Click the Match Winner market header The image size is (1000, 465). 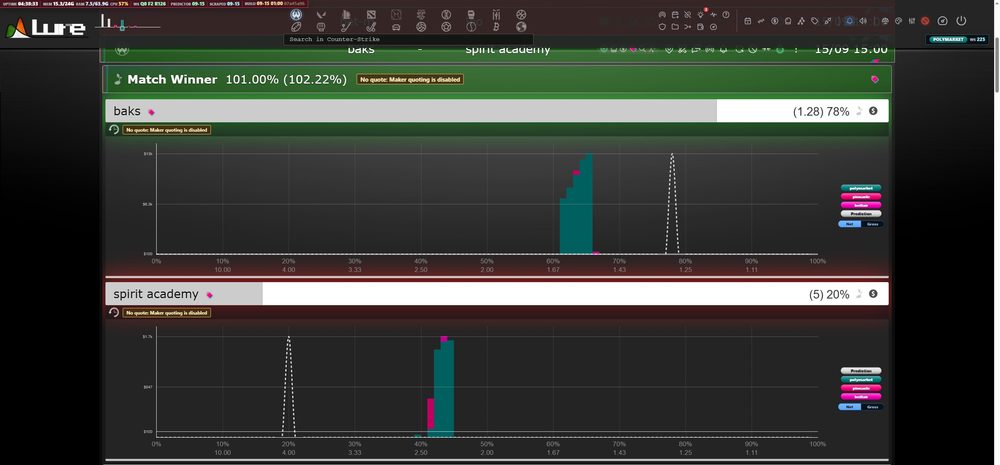497,79
